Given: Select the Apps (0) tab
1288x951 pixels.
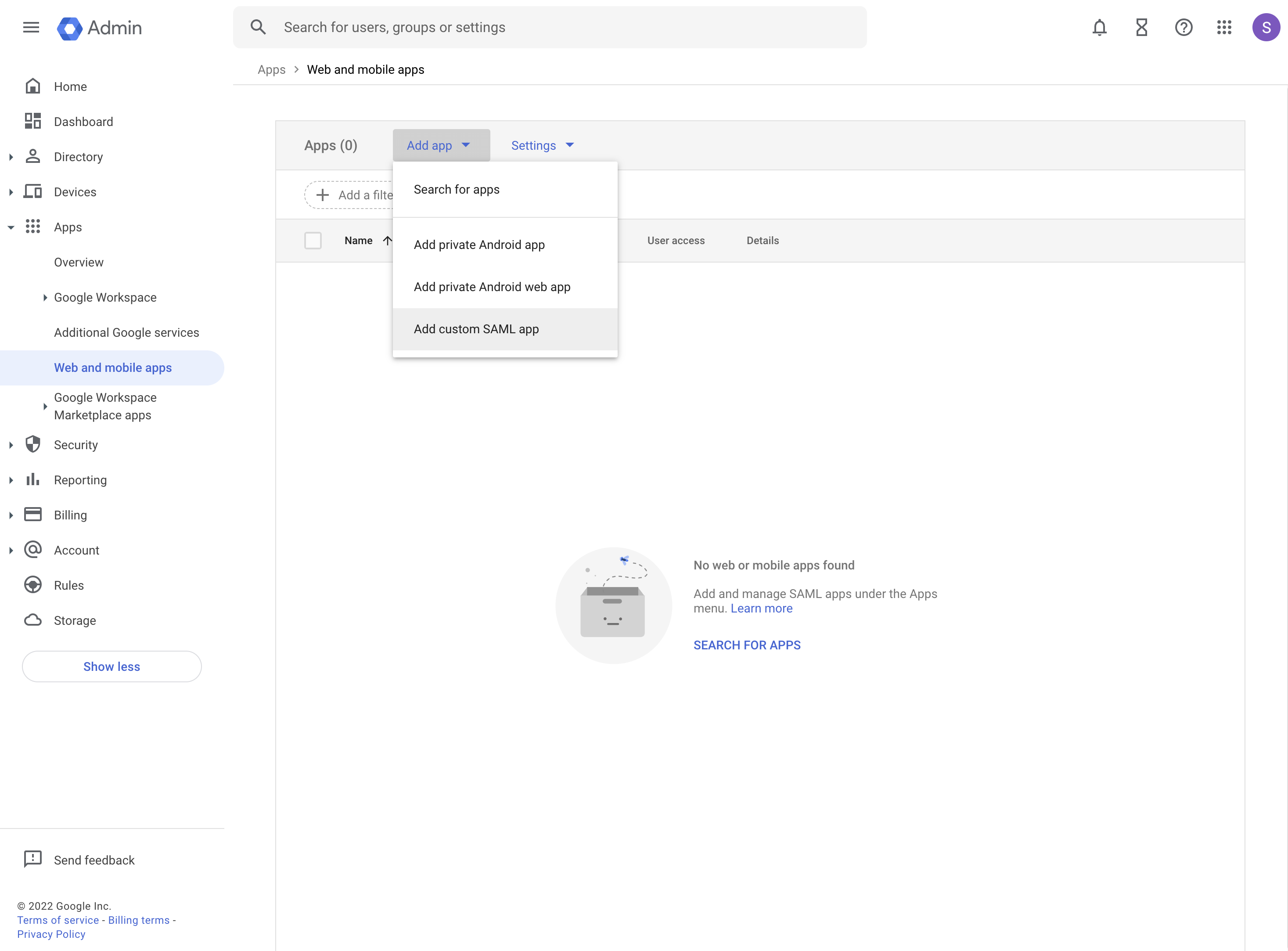Looking at the screenshot, I should (x=330, y=145).
